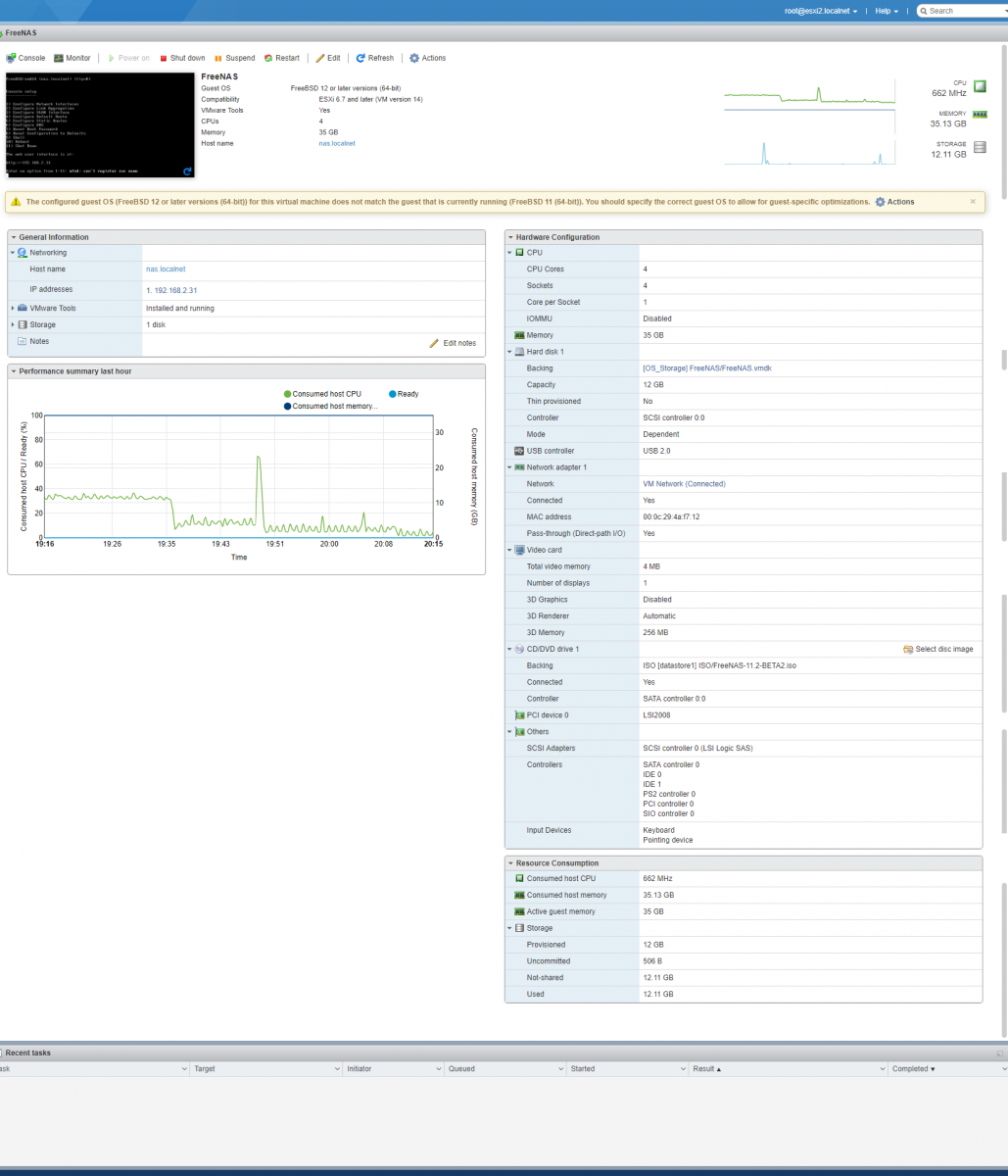This screenshot has width=1008, height=1176.
Task: Click the Monitor toolbar button
Action: click(x=72, y=58)
